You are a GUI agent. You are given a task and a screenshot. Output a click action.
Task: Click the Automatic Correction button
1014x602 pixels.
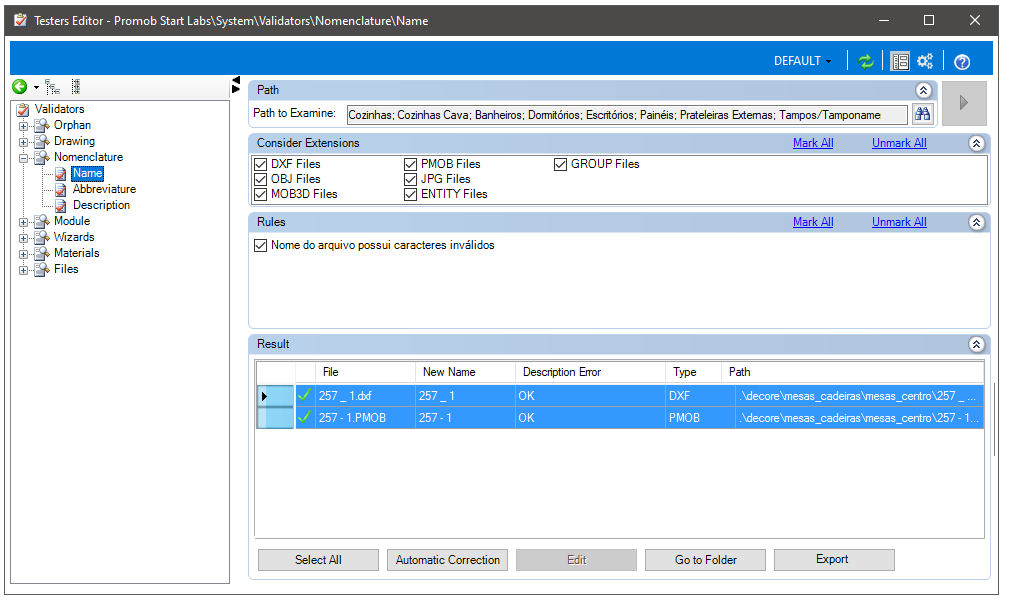point(448,560)
